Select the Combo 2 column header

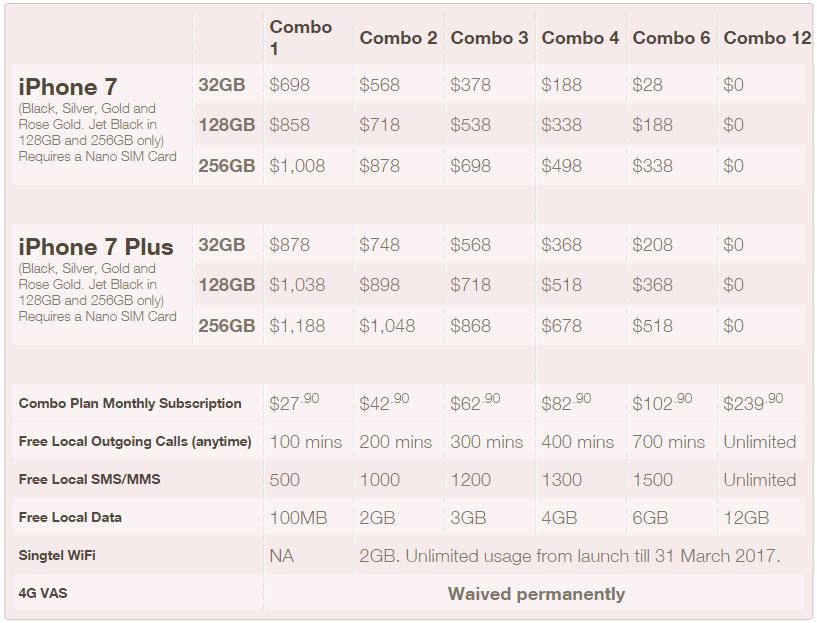pos(398,38)
